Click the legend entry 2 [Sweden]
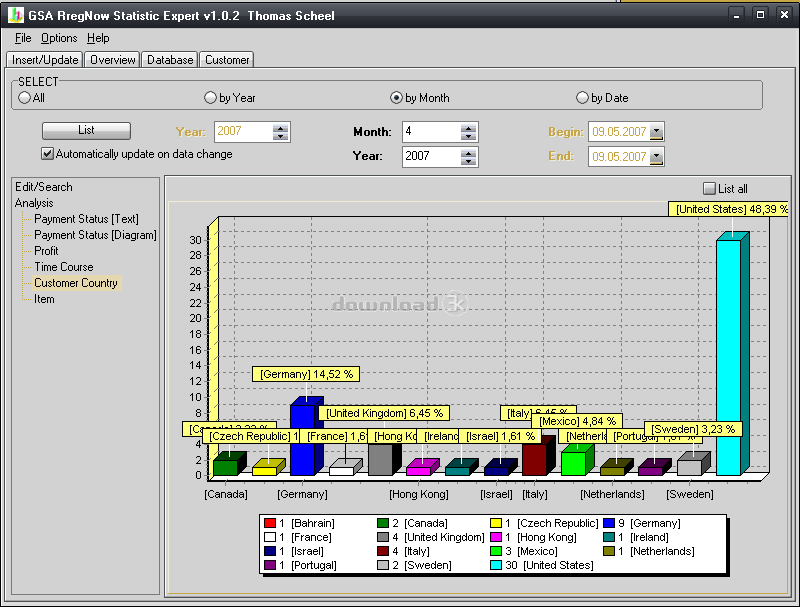Screen dimensions: 800x607 tap(415, 565)
